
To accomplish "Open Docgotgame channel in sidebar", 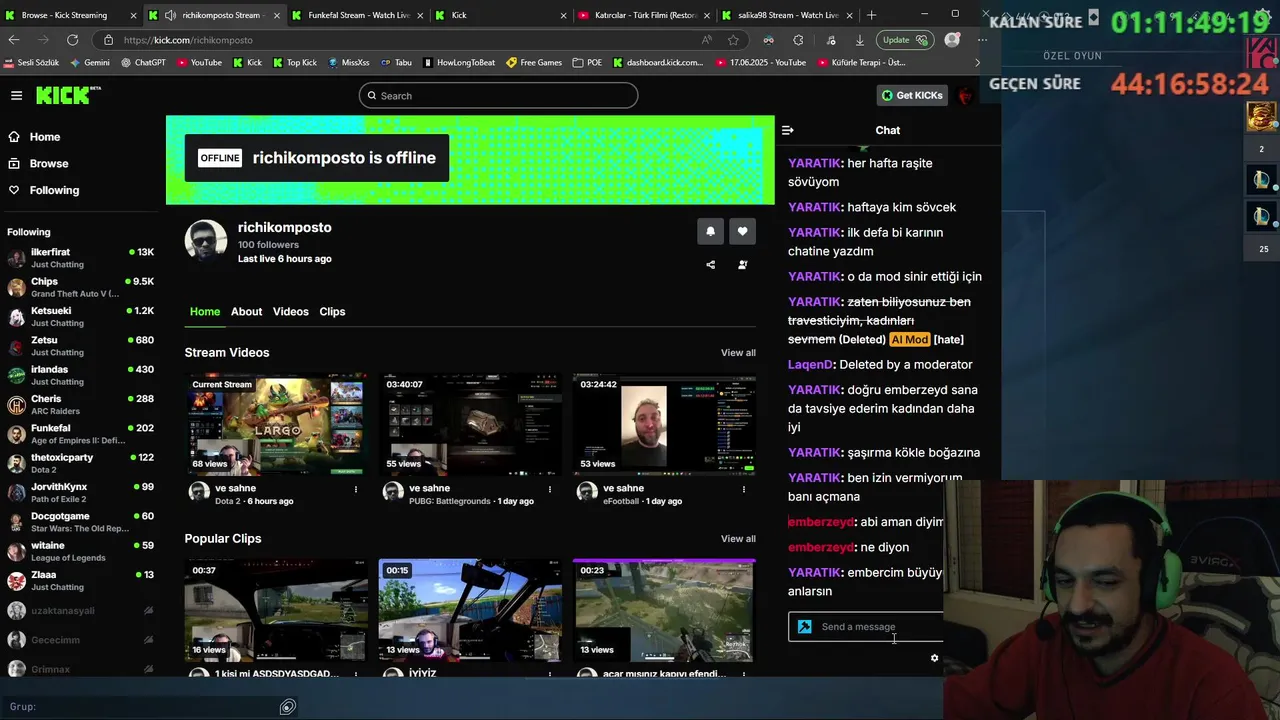I will pyautogui.click(x=81, y=522).
